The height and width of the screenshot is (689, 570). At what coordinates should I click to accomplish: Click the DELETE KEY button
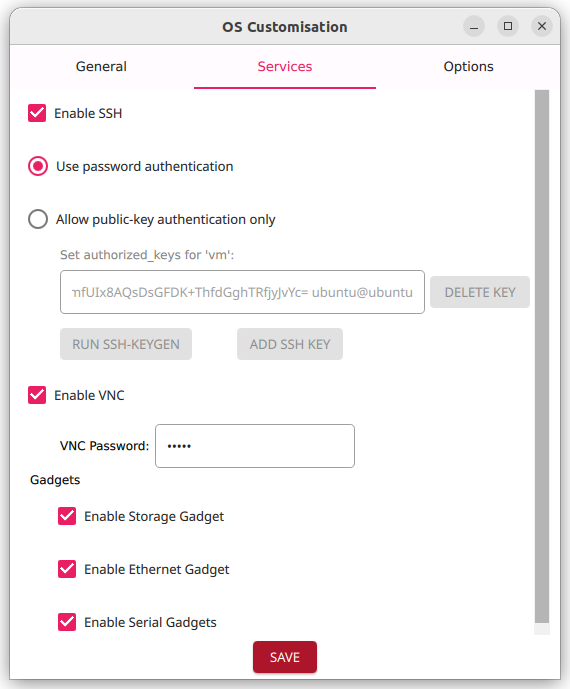pos(480,292)
